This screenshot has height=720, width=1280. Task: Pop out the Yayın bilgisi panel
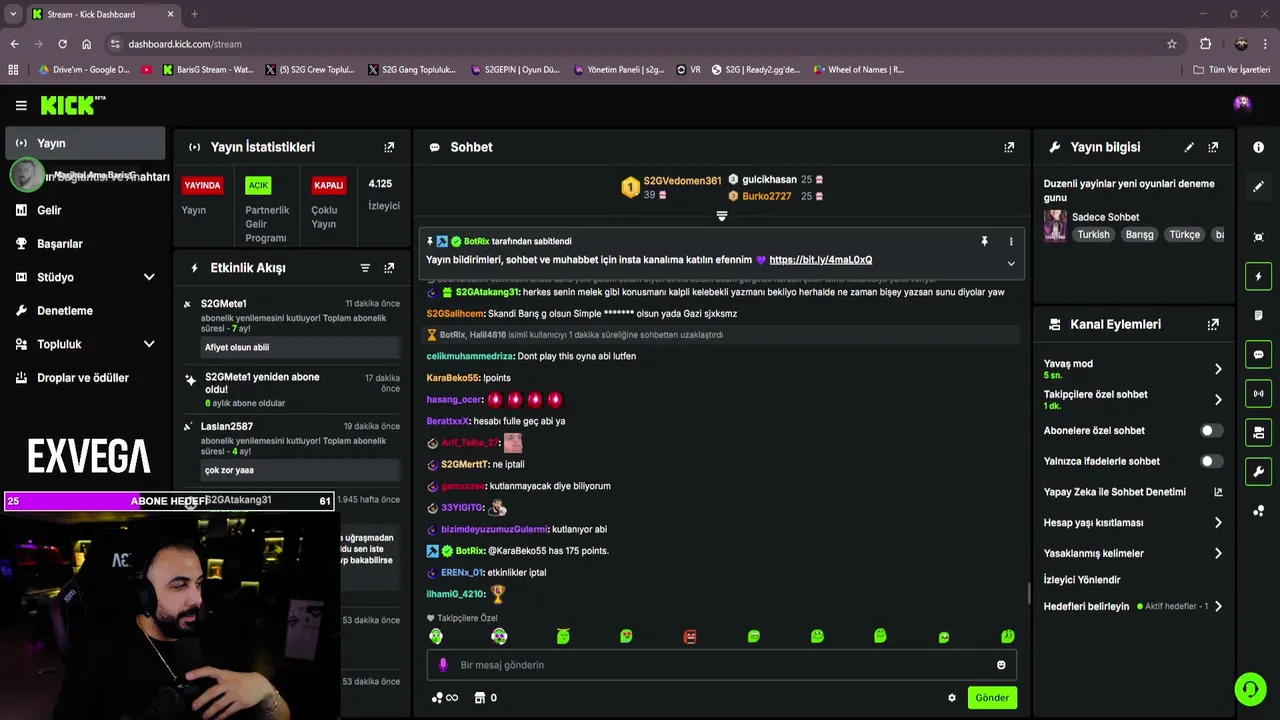coord(1213,147)
